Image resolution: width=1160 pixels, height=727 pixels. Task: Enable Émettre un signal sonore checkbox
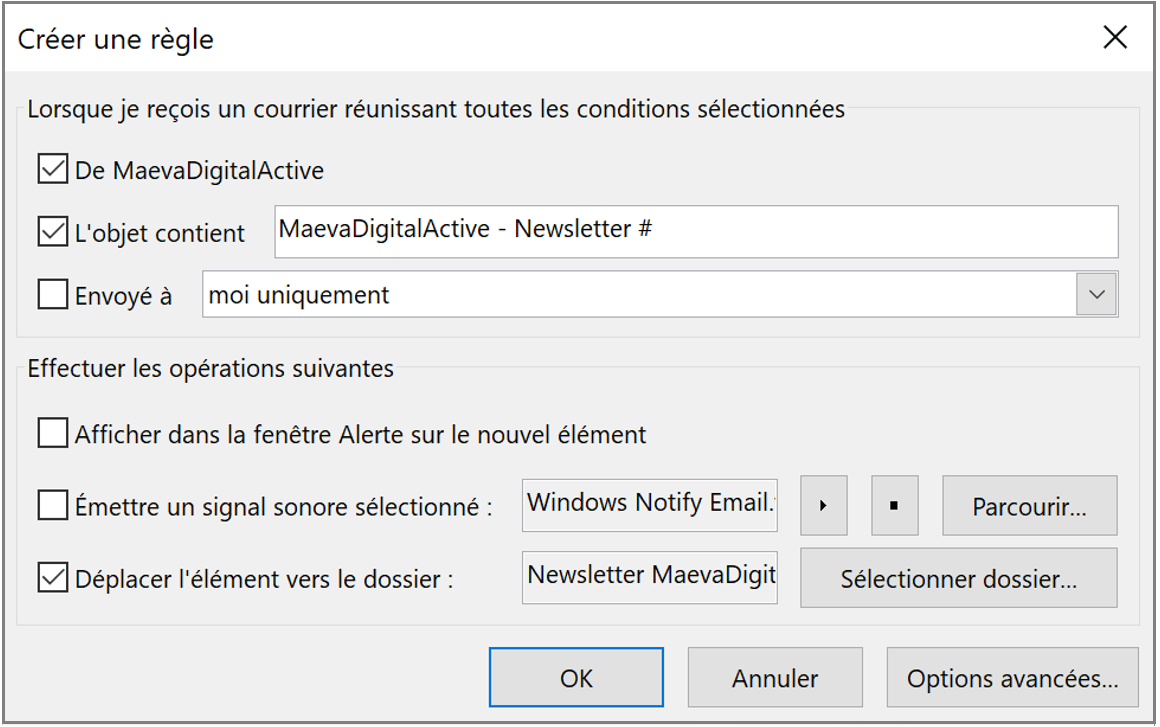pos(52,507)
